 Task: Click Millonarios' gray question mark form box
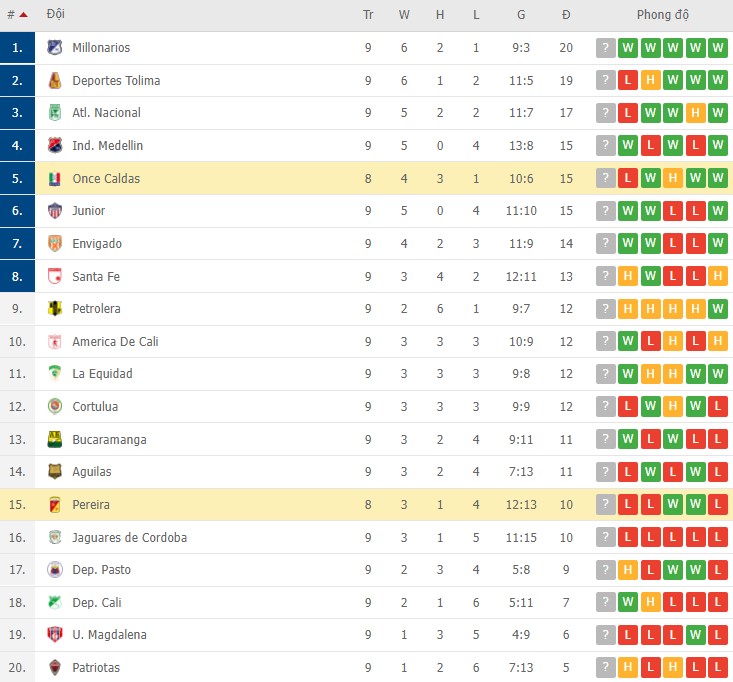605,48
